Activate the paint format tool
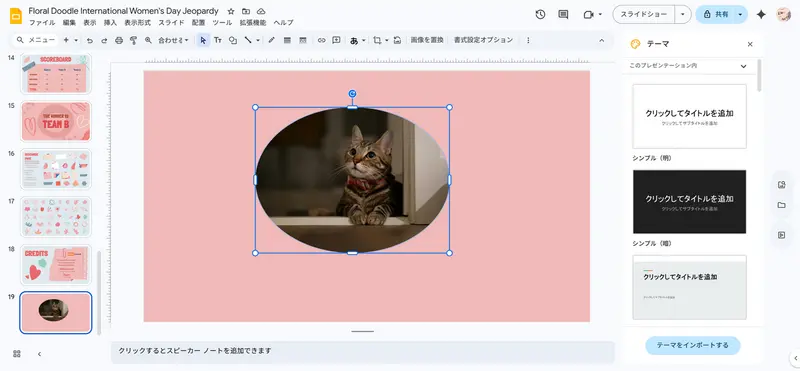 134,40
